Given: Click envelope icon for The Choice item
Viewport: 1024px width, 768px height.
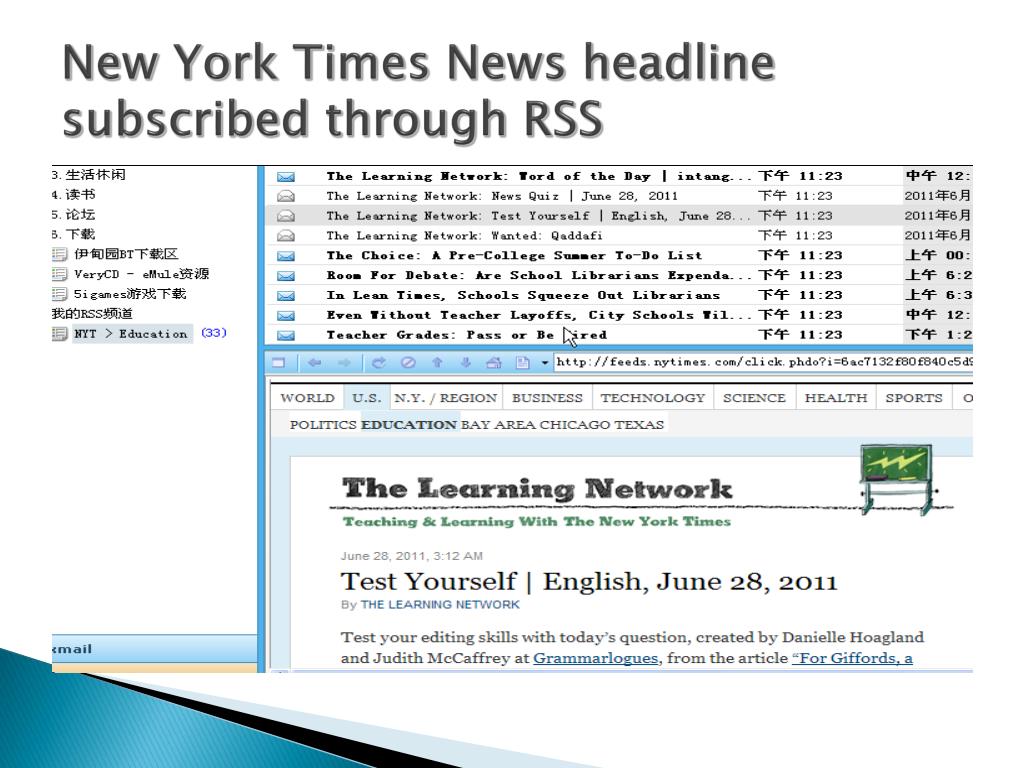Looking at the screenshot, I should pyautogui.click(x=285, y=256).
